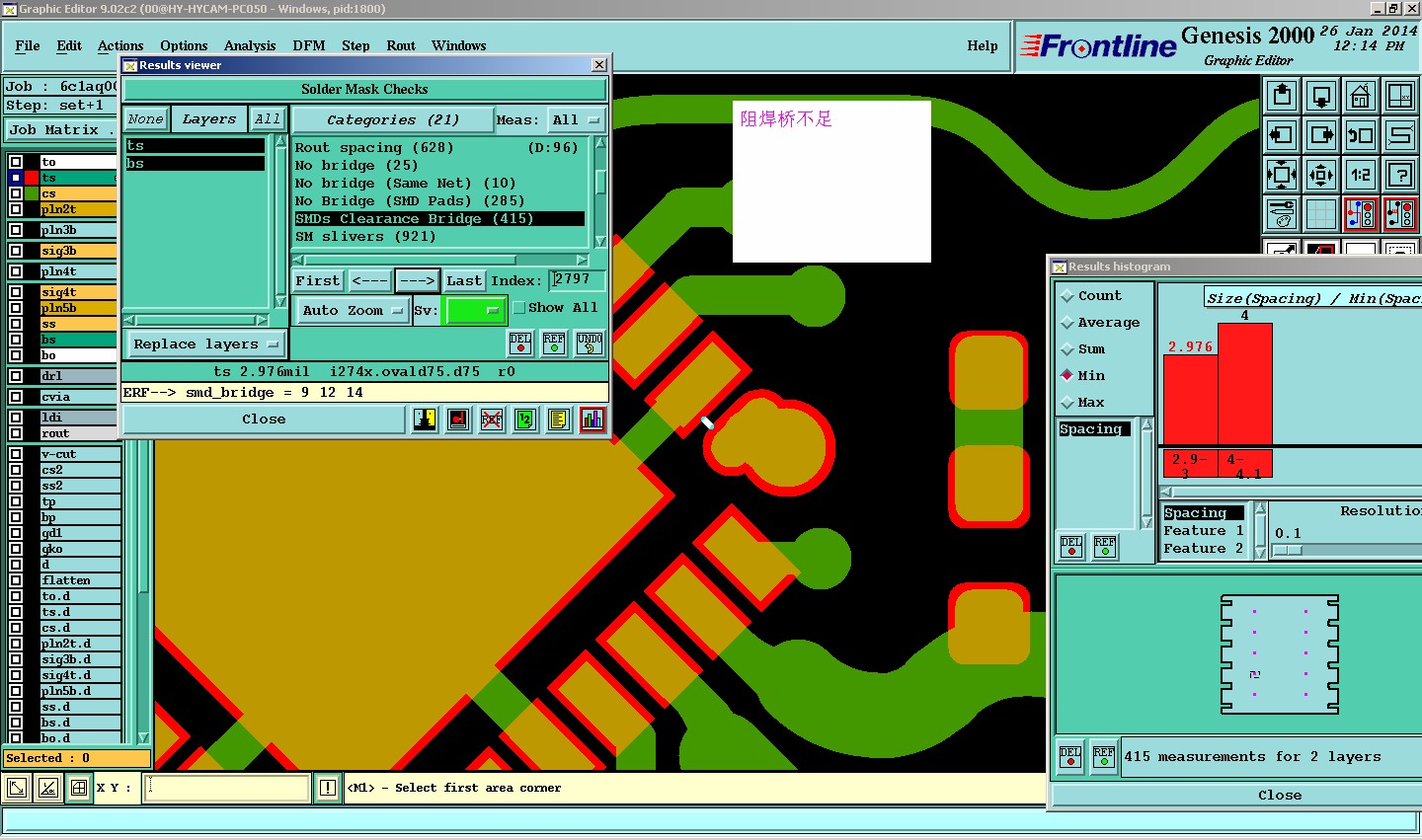Open the Analysis menu
The width and height of the screenshot is (1422, 840).
(x=250, y=45)
